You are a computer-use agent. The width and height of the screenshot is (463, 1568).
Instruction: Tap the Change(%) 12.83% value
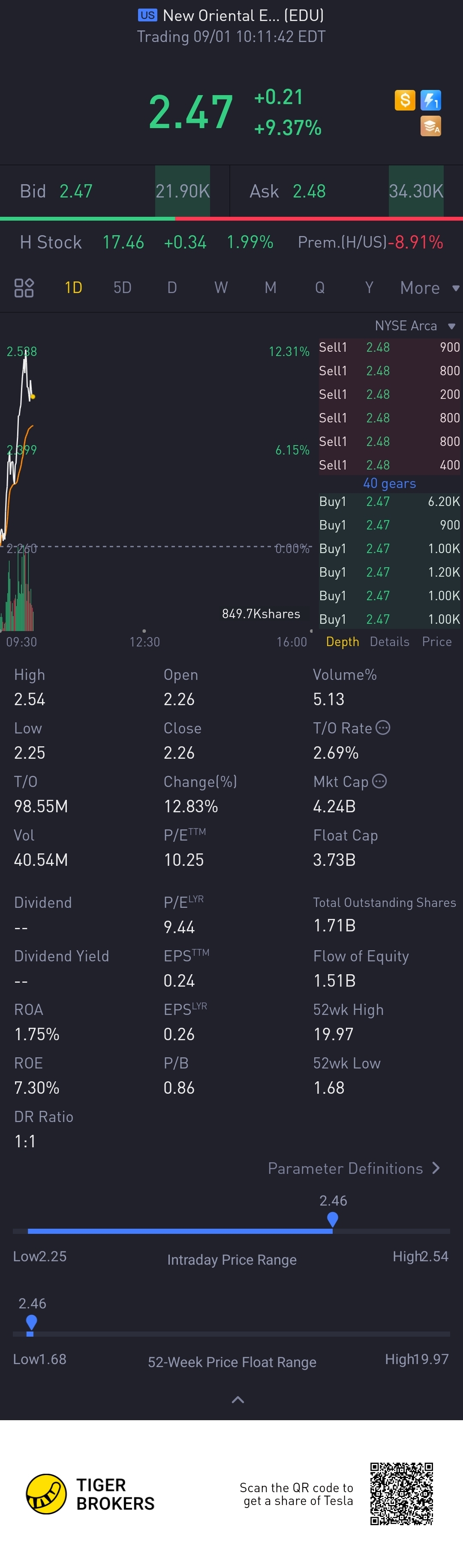191,806
